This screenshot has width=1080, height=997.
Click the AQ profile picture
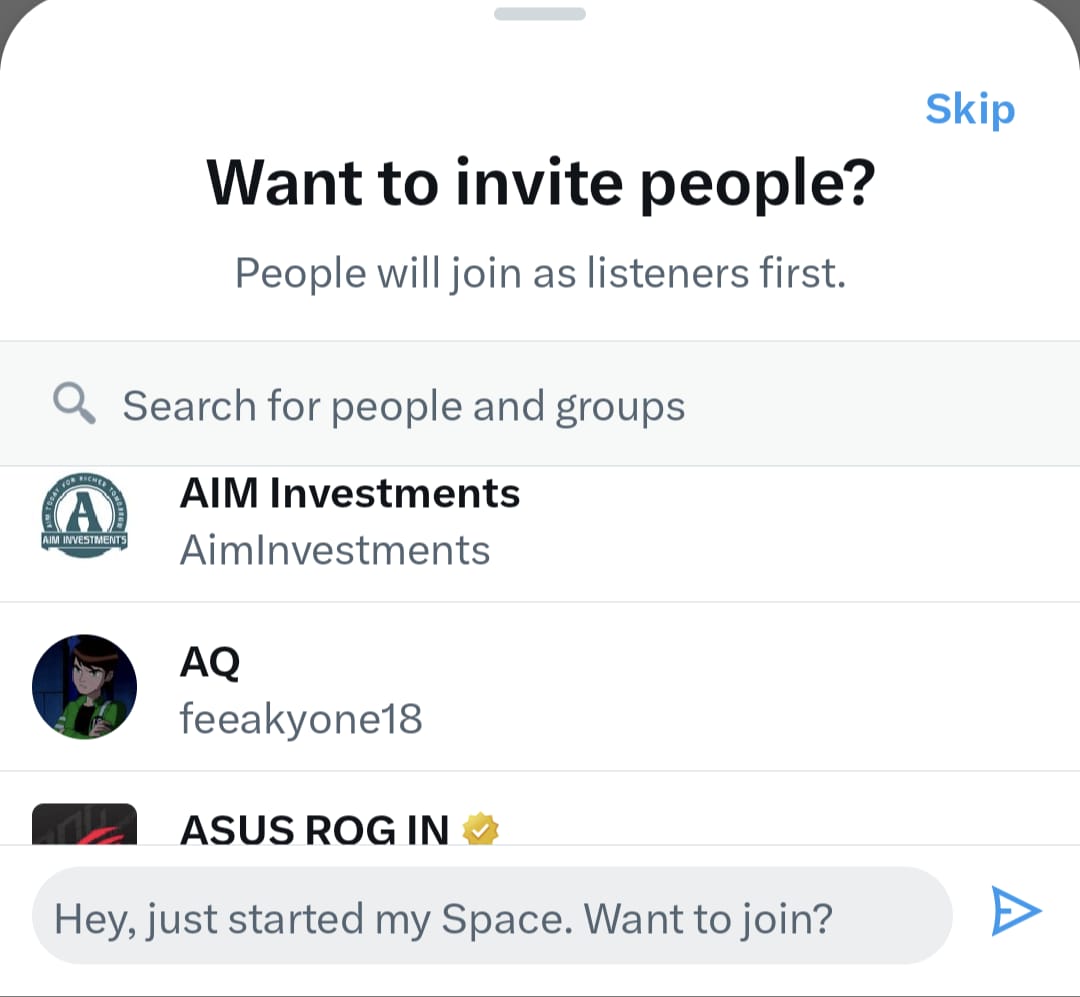(x=85, y=686)
